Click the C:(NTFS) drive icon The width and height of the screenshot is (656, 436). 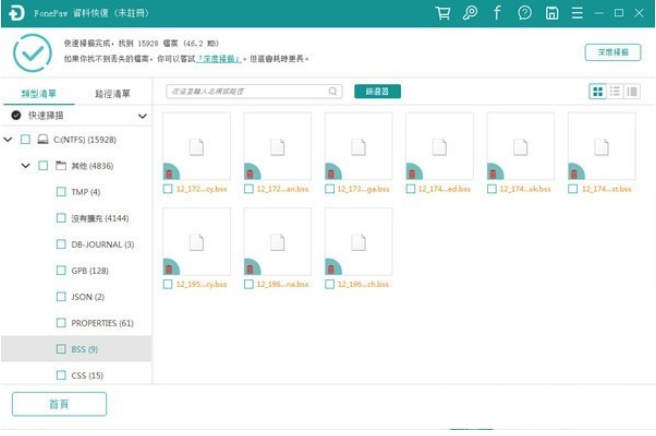tap(43, 139)
